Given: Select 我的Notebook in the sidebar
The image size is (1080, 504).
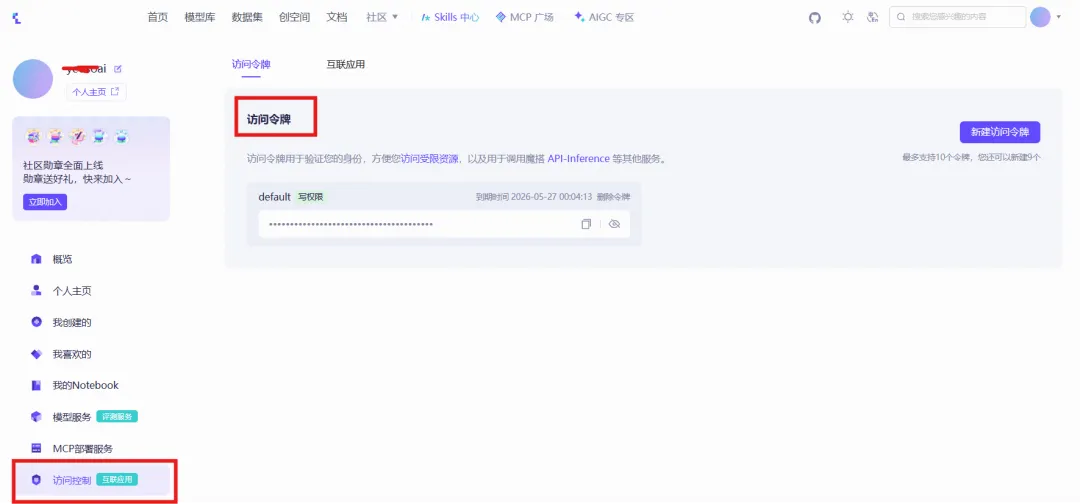Looking at the screenshot, I should (85, 385).
